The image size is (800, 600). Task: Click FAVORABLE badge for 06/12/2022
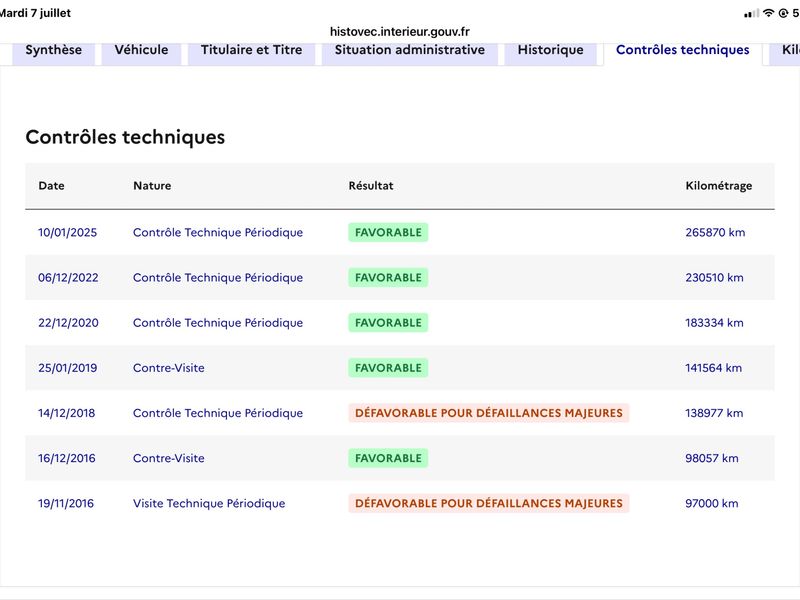(x=388, y=278)
